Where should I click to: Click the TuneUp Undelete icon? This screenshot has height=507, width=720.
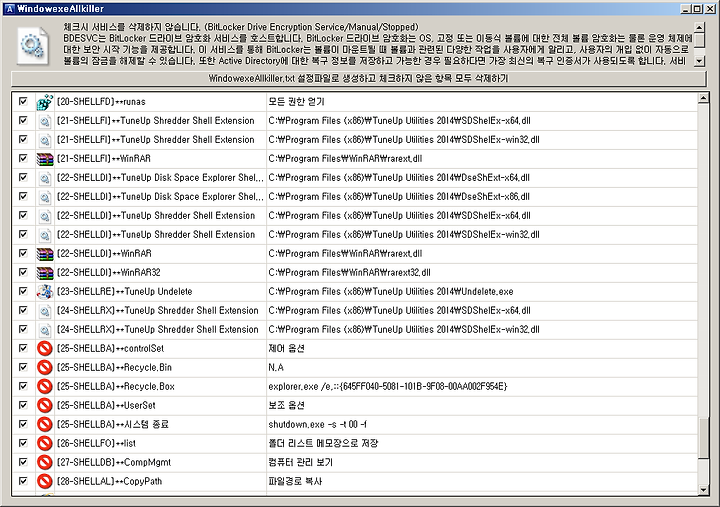[x=45, y=292]
